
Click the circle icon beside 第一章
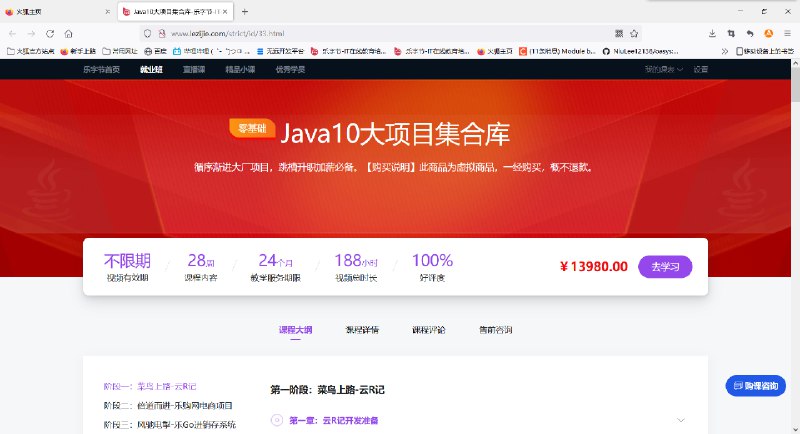tap(277, 420)
